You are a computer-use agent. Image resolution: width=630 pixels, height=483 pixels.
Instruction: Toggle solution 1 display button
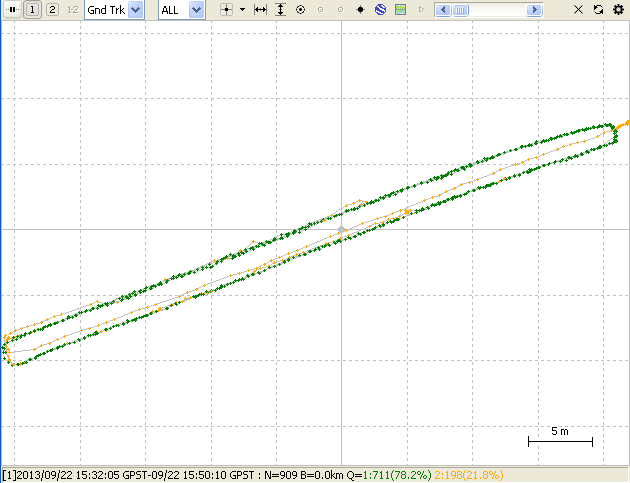click(x=33, y=10)
